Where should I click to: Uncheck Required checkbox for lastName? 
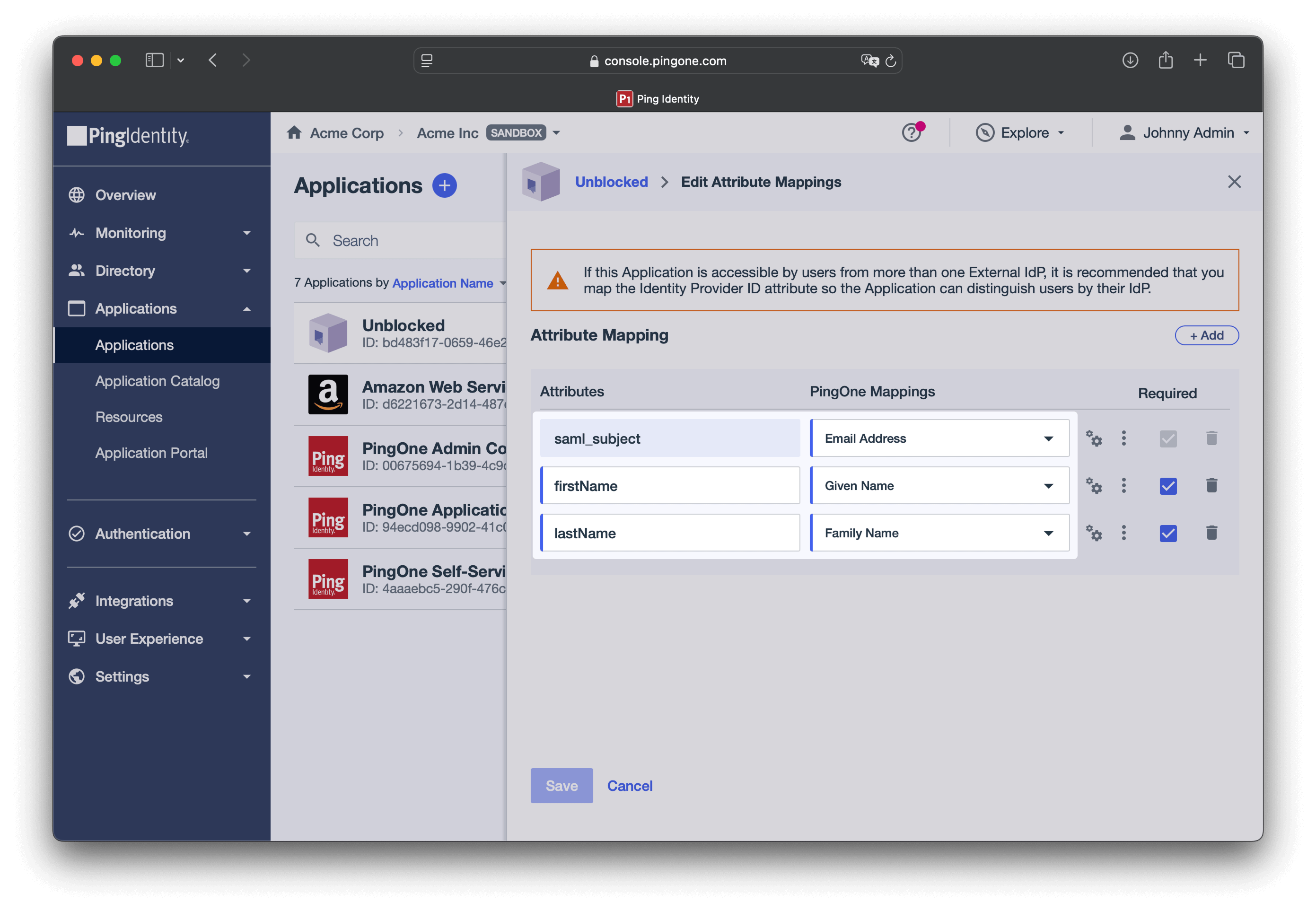tap(1168, 533)
